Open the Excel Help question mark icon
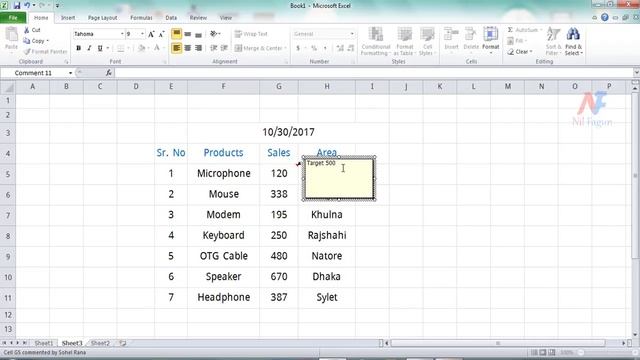 (x=604, y=18)
